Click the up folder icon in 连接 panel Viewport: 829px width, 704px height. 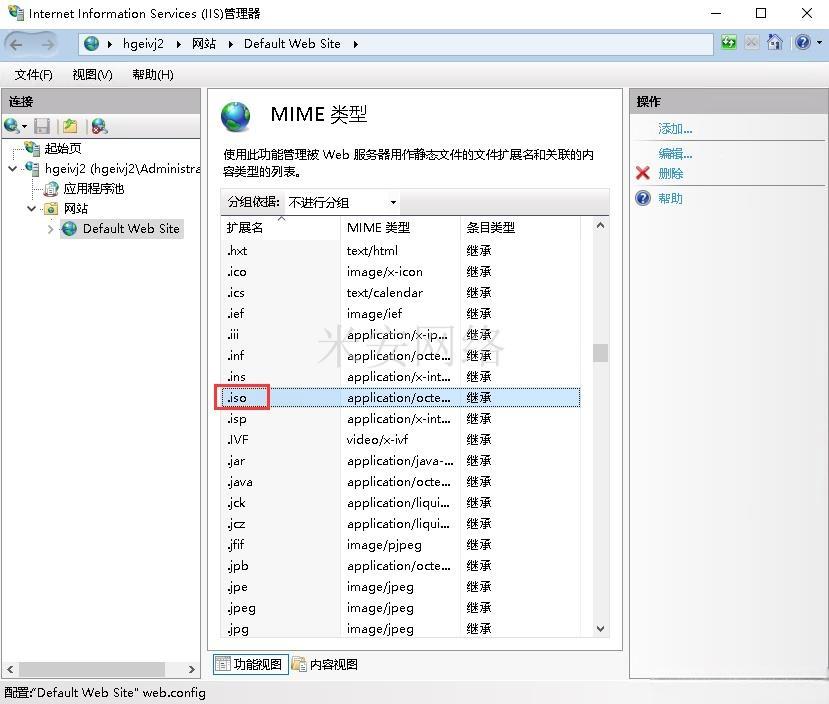point(70,126)
